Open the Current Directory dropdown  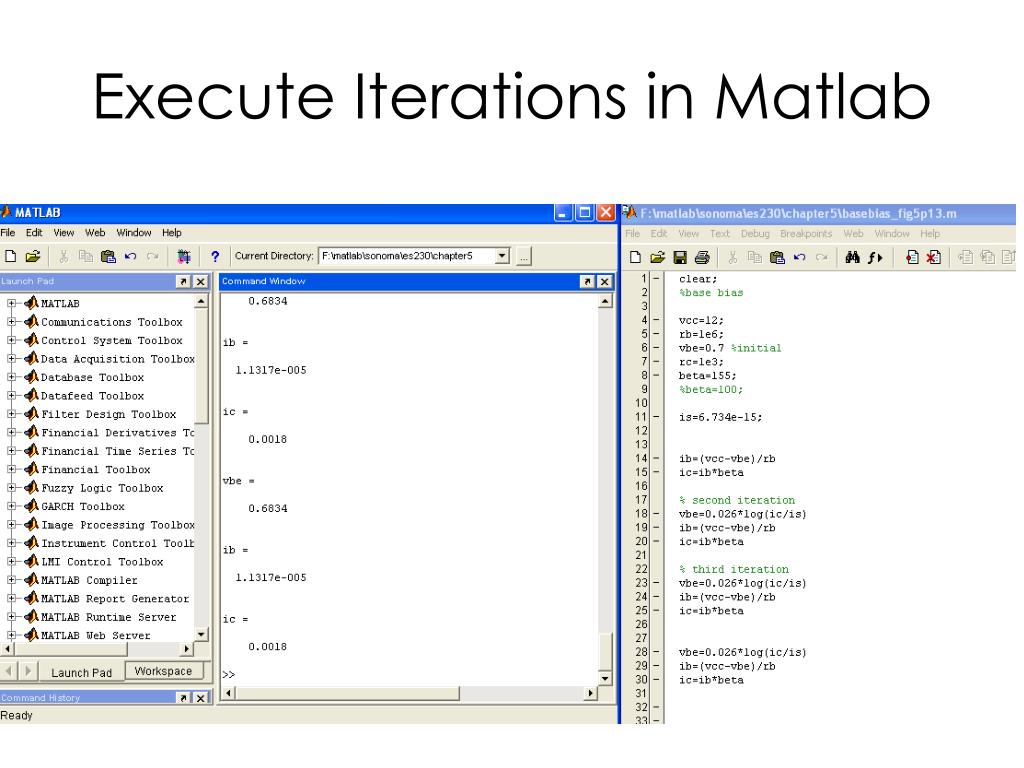click(x=502, y=256)
